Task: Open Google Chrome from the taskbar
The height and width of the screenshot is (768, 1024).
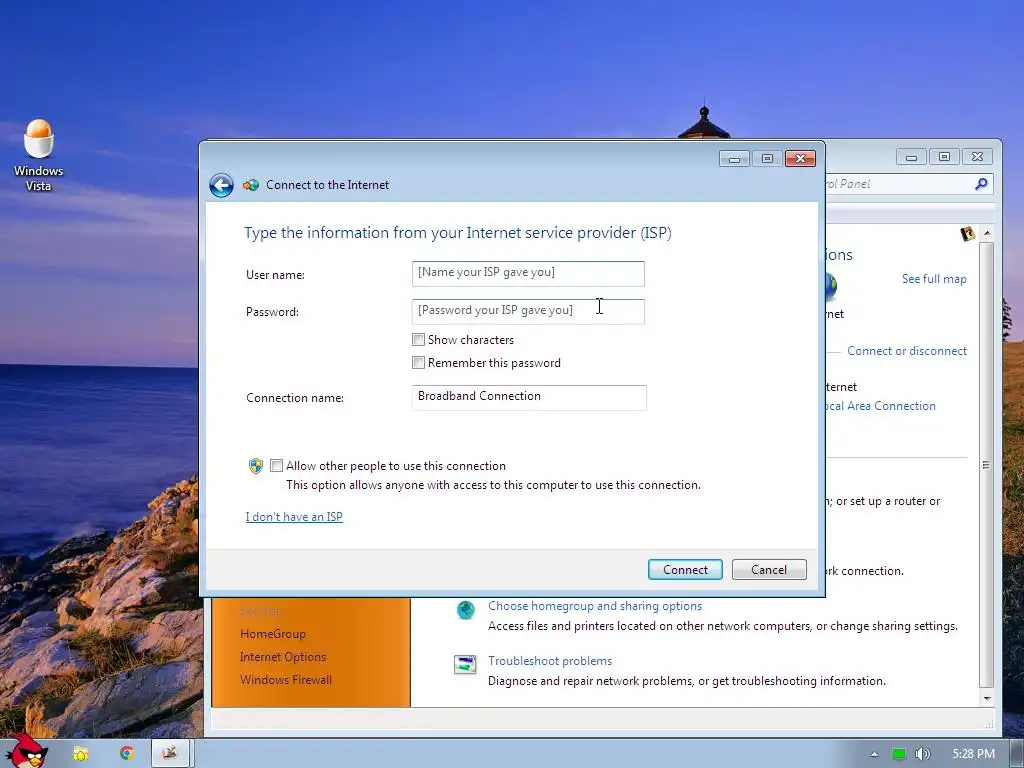Action: click(x=127, y=753)
